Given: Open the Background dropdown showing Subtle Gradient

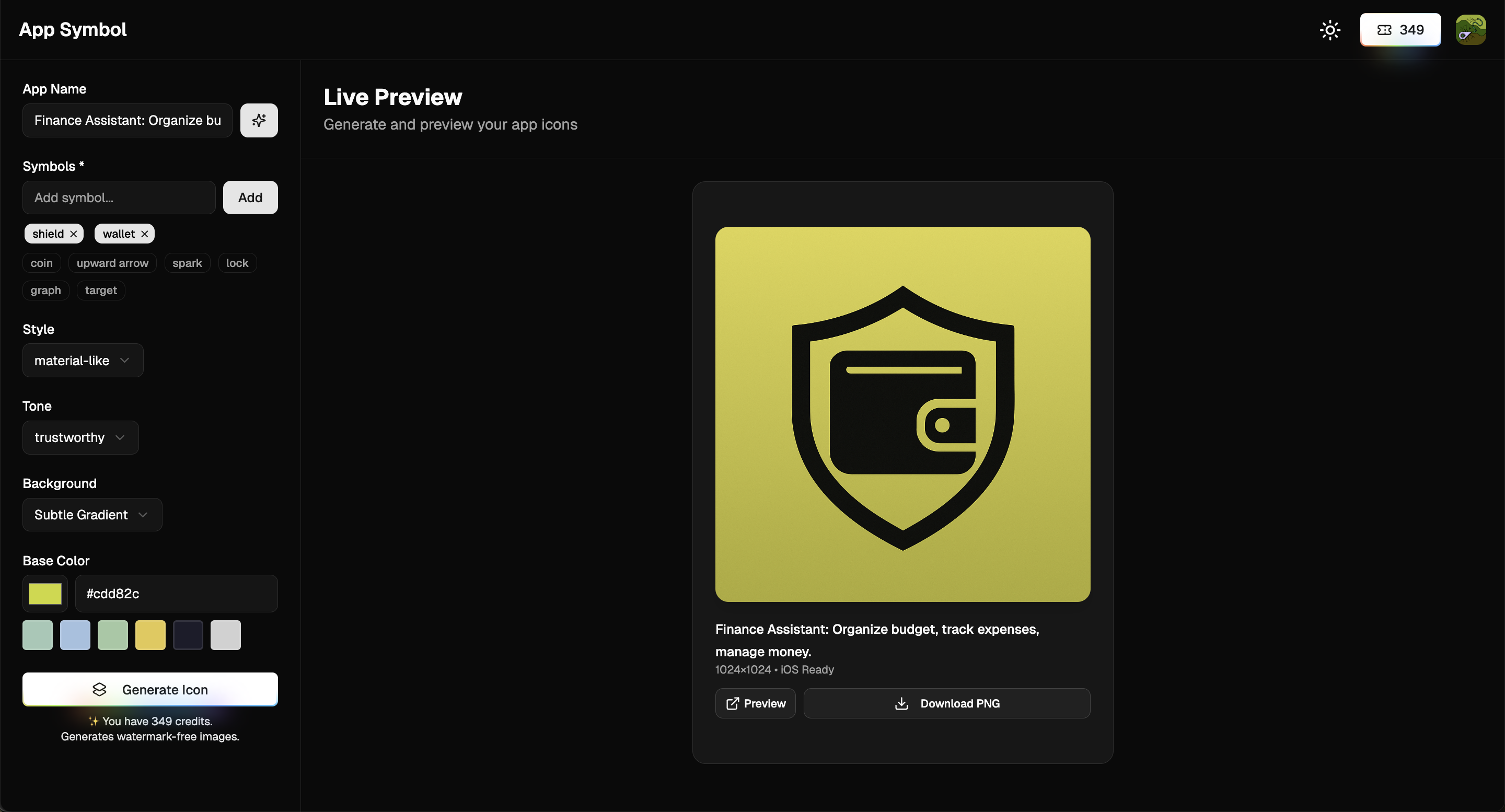Looking at the screenshot, I should 92,515.
